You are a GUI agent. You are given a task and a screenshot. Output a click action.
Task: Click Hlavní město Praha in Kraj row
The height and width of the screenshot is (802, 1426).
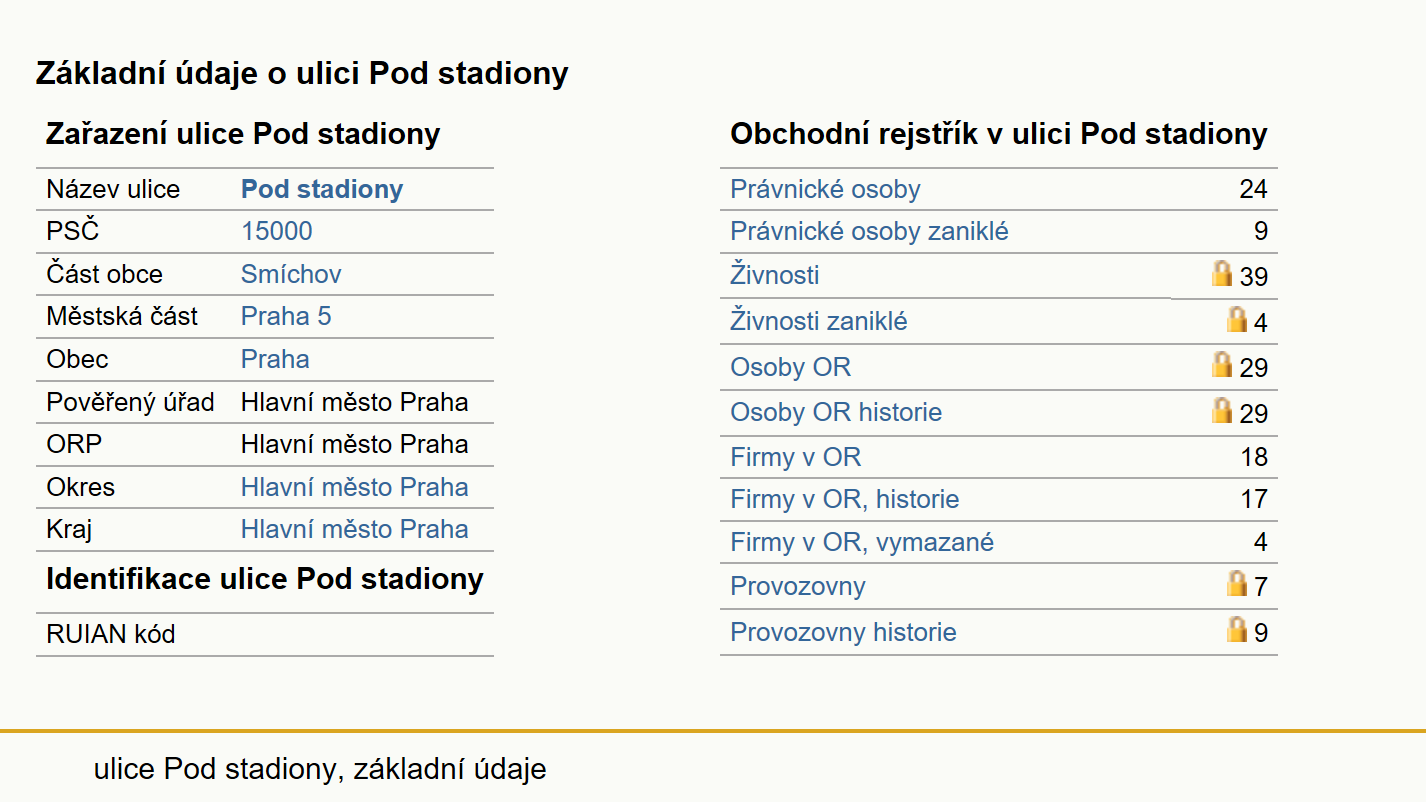[354, 530]
